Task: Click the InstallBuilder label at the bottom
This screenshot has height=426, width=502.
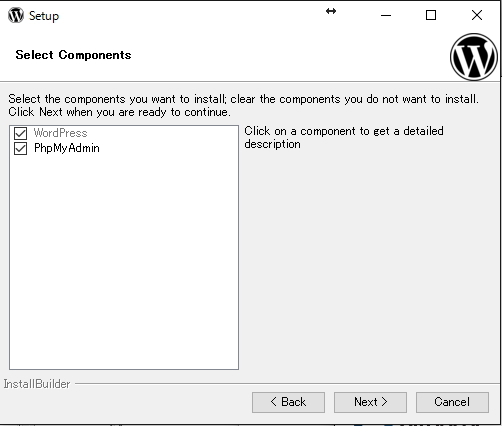Action: [x=37, y=384]
